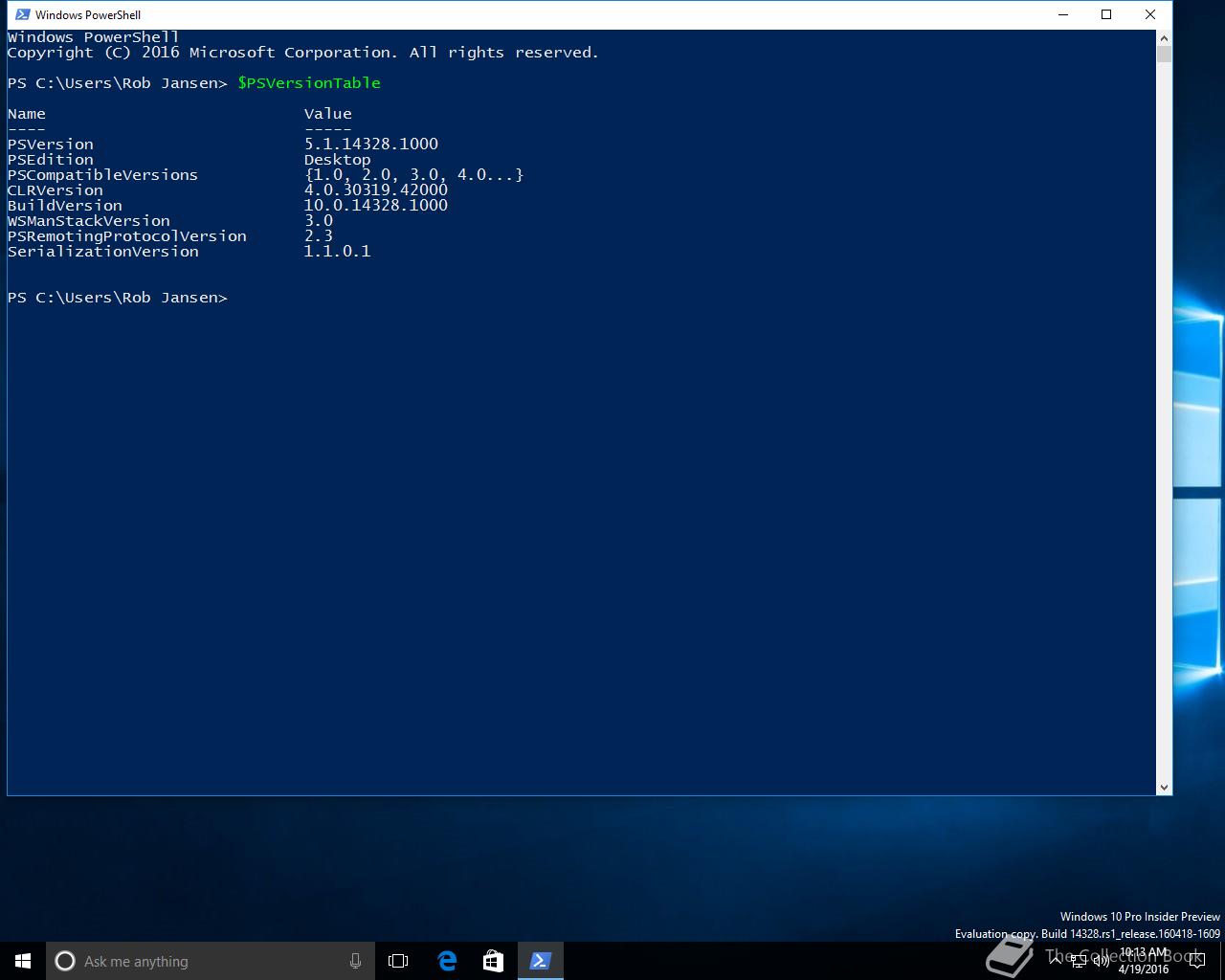The image size is (1225, 980).
Task: Open Task View on the taskbar
Action: coord(398,961)
